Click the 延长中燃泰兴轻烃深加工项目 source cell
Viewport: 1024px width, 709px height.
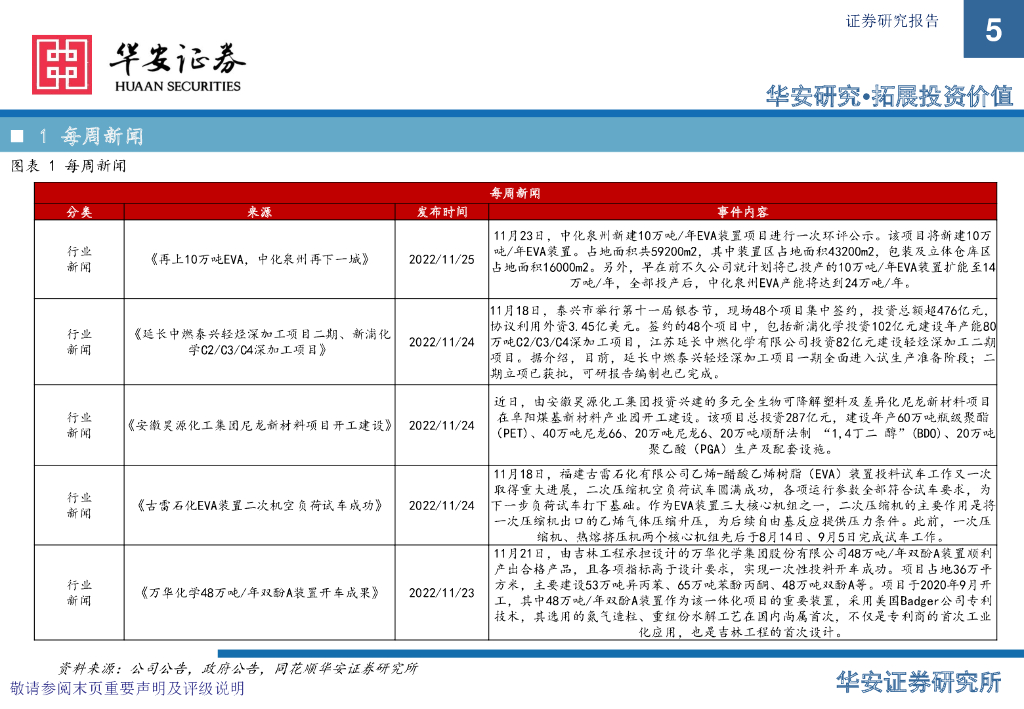259,341
